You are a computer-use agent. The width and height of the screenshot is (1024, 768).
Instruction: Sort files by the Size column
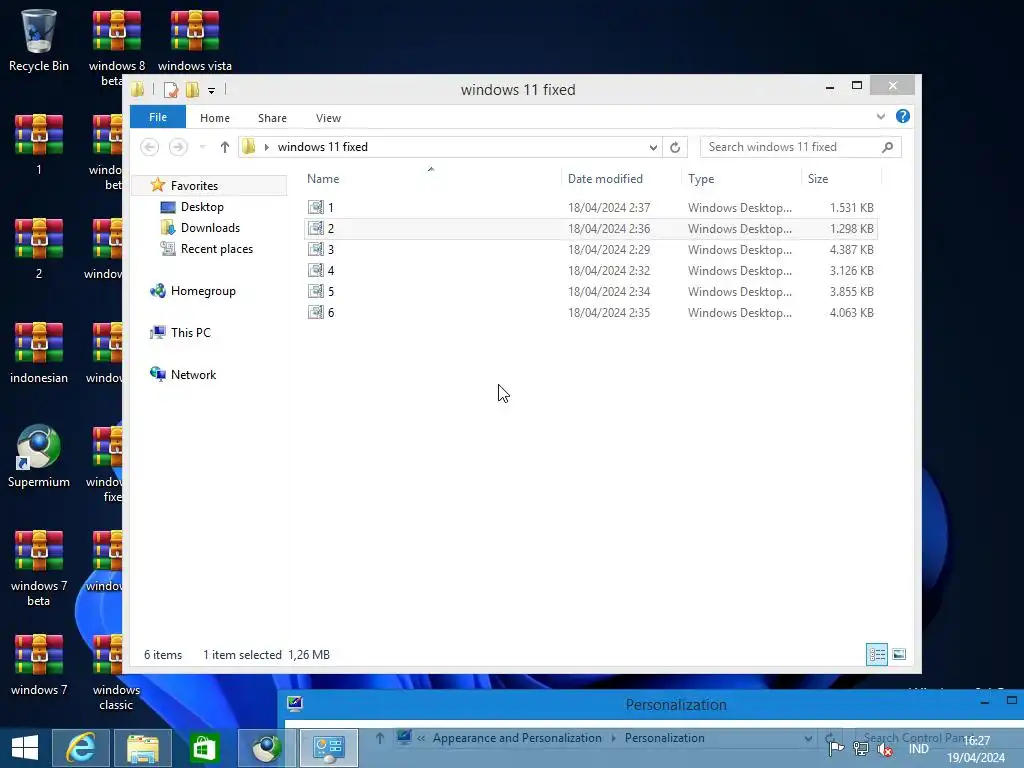(x=818, y=179)
